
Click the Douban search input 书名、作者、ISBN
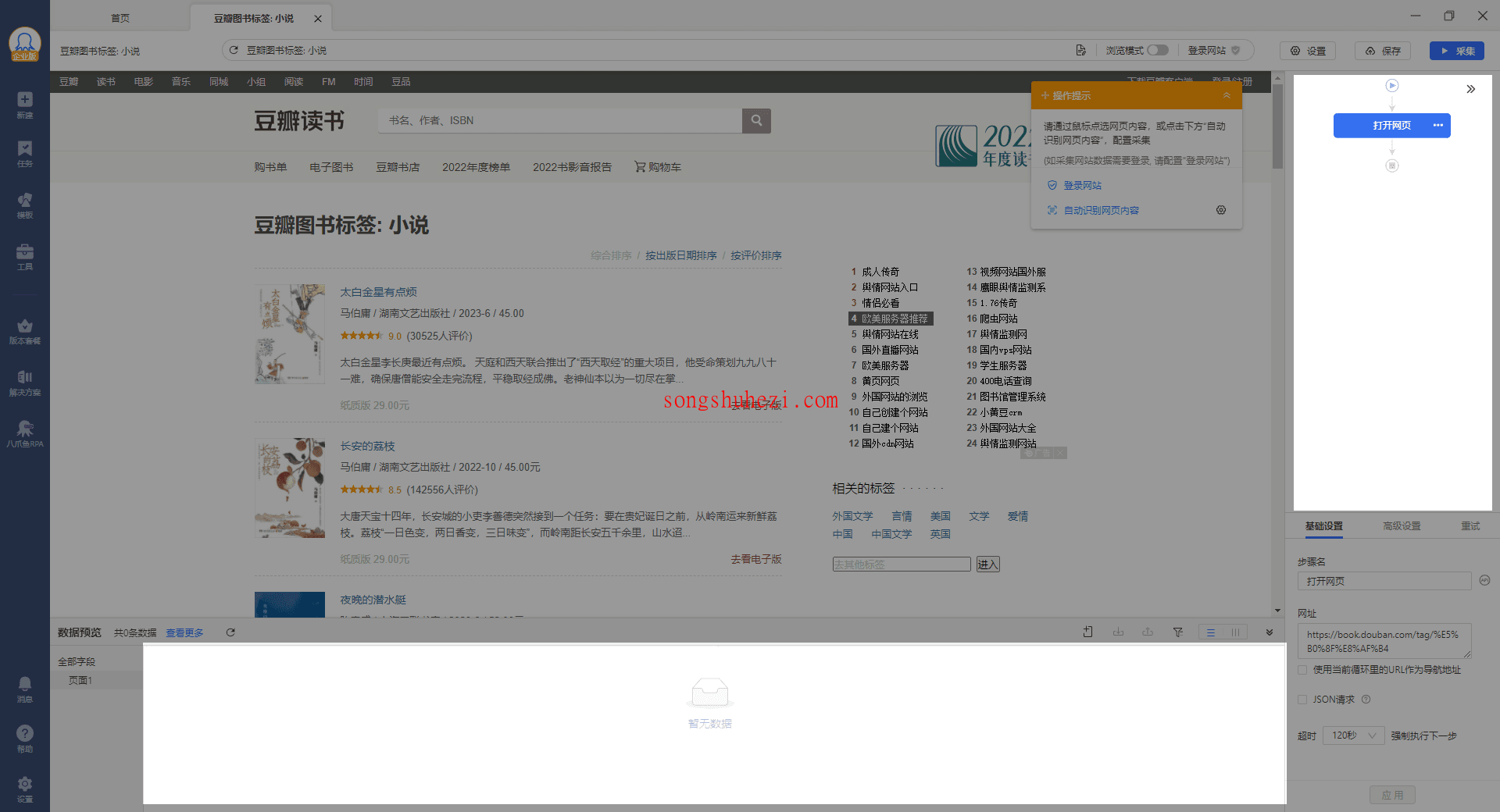[559, 120]
